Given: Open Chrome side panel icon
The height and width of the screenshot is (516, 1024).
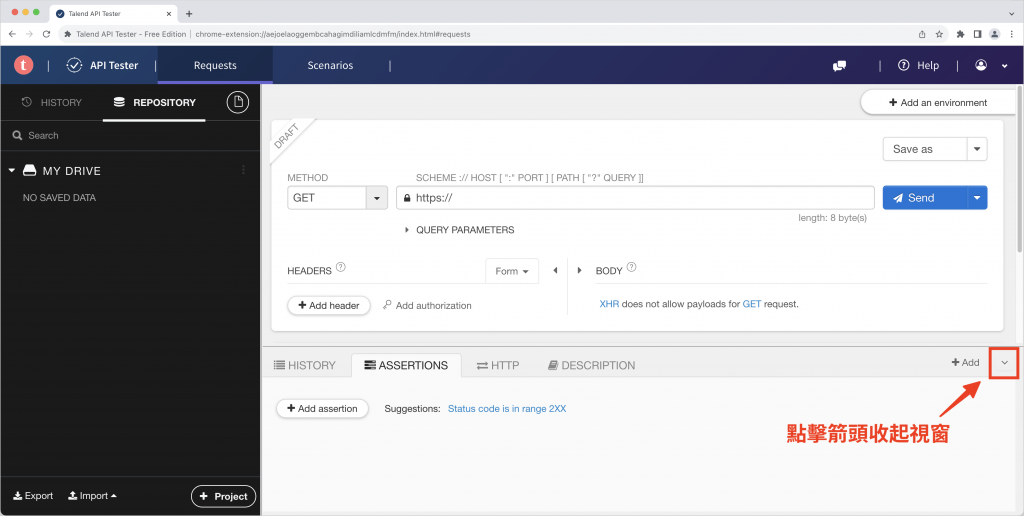Looking at the screenshot, I should [977, 34].
